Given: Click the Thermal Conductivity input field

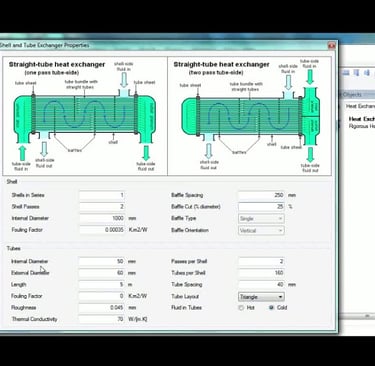Looking at the screenshot, I should click(102, 319).
